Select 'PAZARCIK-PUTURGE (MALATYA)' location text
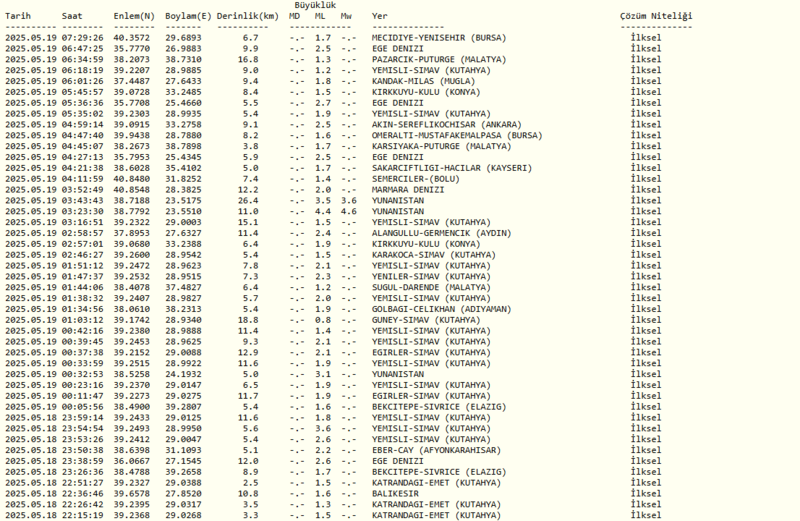The width and height of the screenshot is (800, 521). pos(439,59)
